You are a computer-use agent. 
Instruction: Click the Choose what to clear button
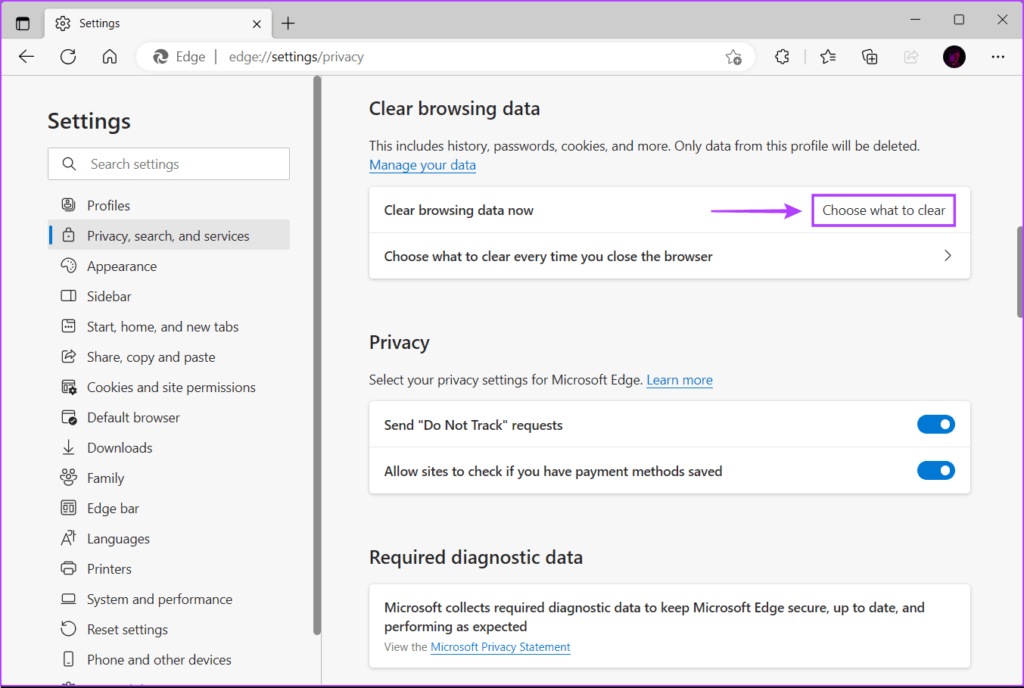coord(883,210)
